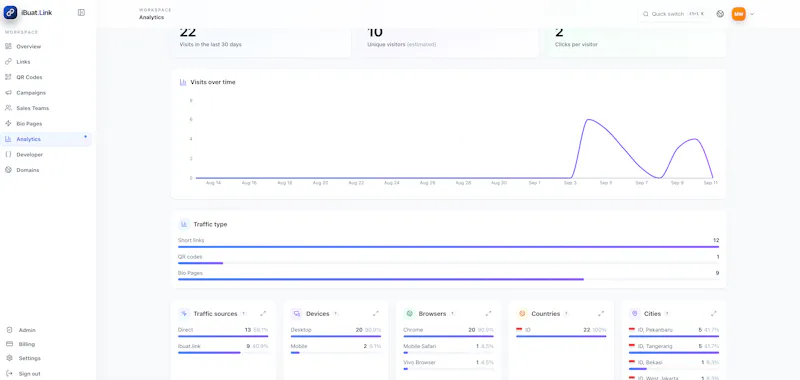Click the Browsers card icon

pos(409,313)
